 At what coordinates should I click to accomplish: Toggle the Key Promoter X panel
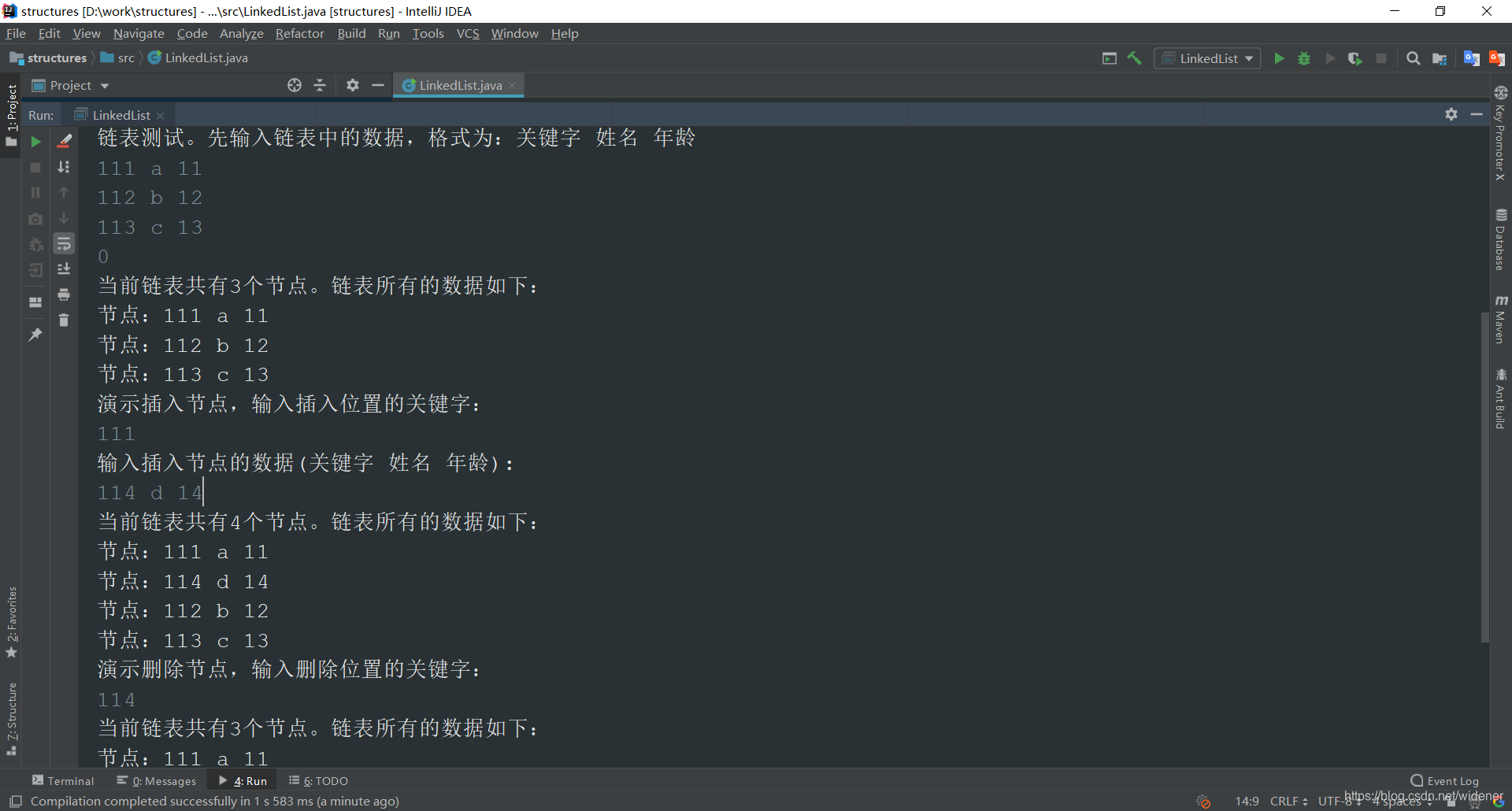(1500, 134)
